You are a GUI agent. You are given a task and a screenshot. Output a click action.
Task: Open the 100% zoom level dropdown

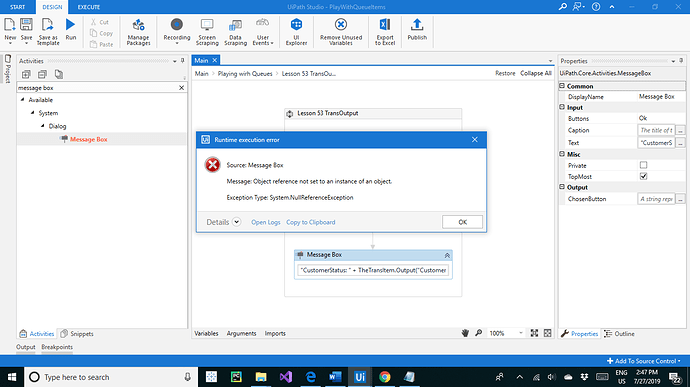521,333
